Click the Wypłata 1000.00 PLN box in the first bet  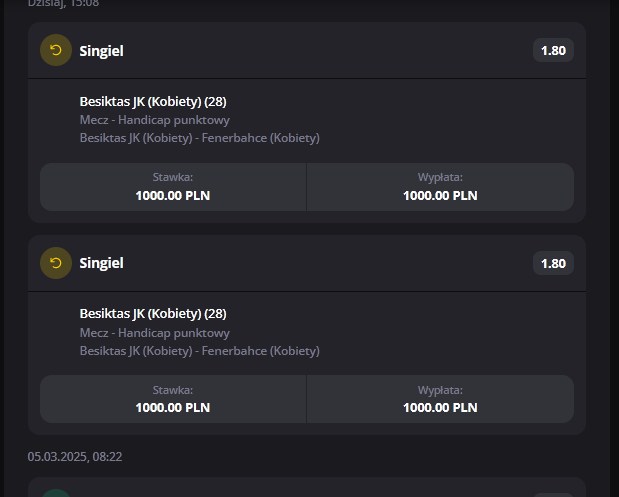[x=440, y=187]
